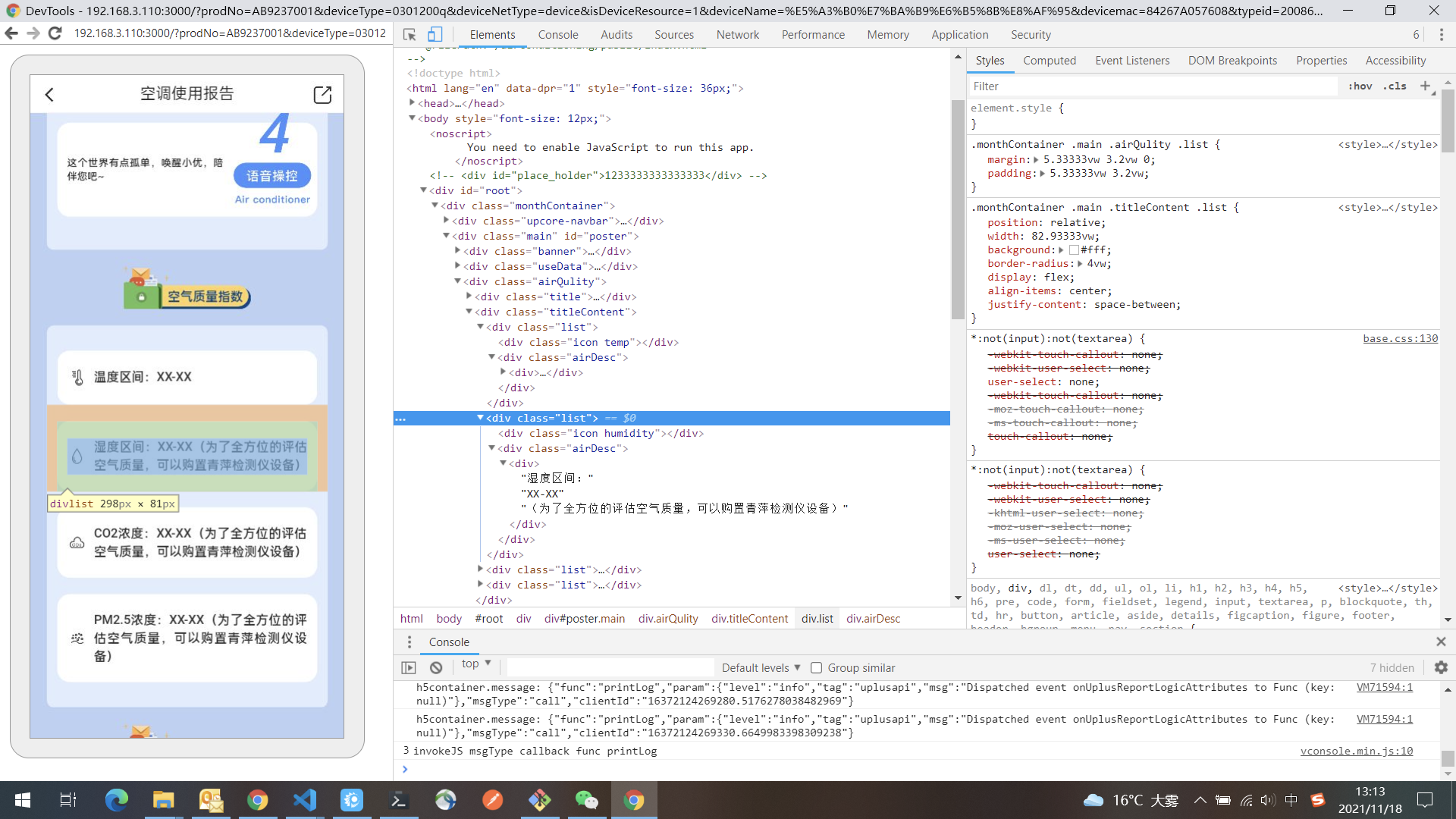Open the Application tab
1456x819 pixels.
tap(959, 35)
